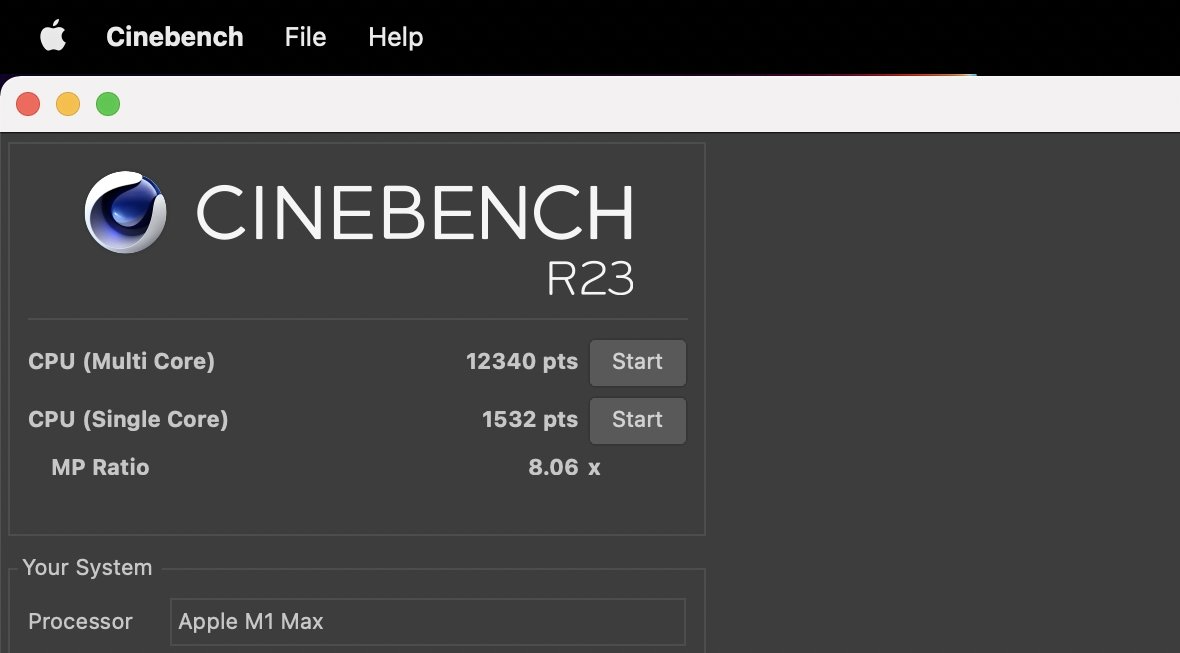Click the 1532 pts single-core score

coord(529,420)
